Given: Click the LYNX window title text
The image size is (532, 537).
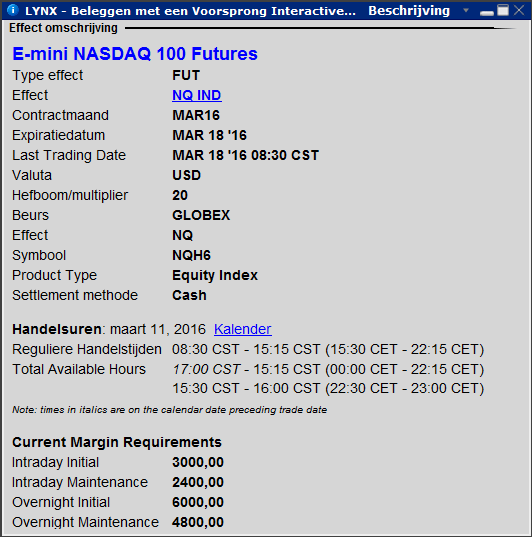Looking at the screenshot, I should (x=190, y=11).
